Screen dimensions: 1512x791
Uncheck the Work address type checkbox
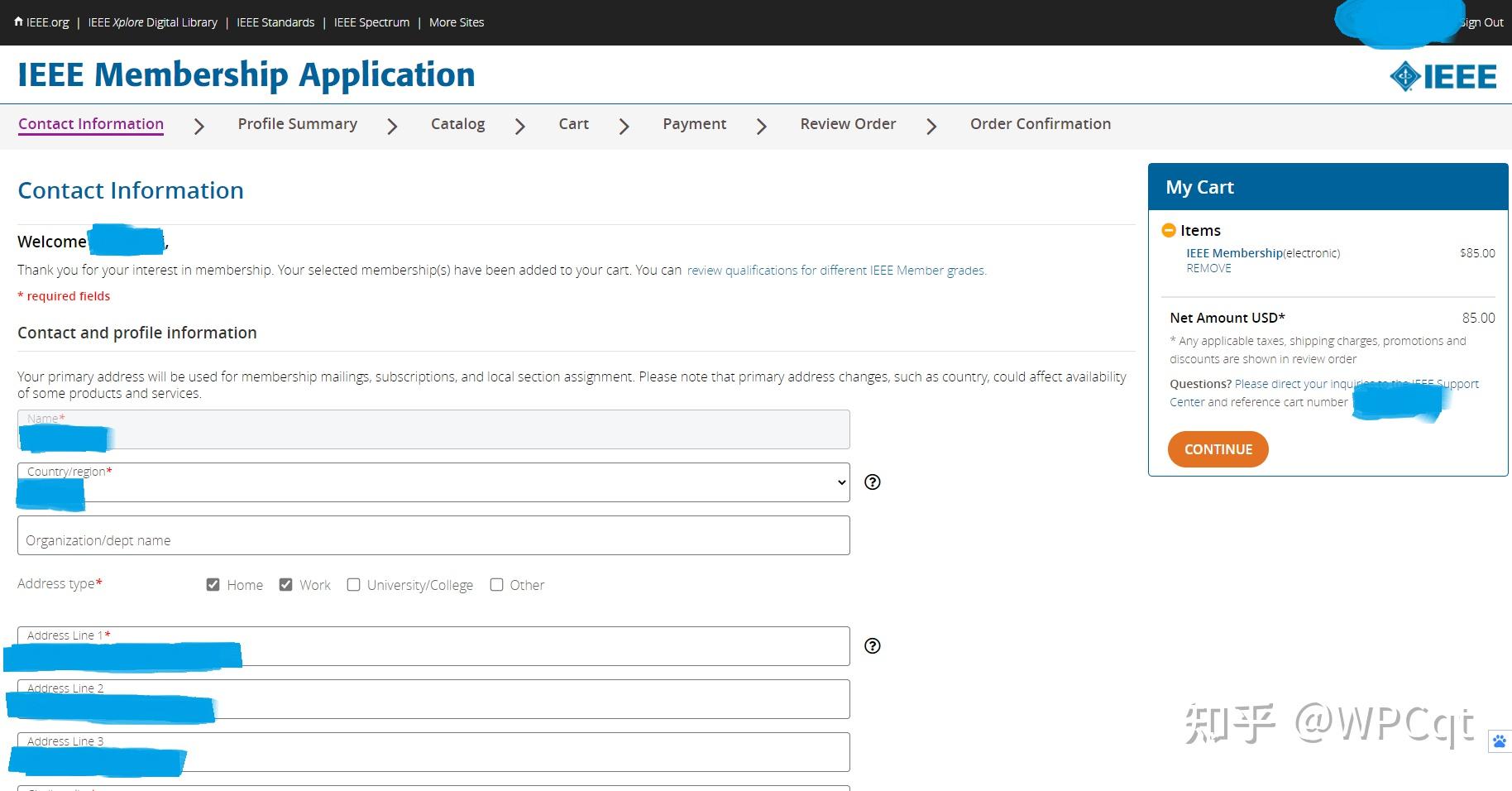(x=285, y=585)
